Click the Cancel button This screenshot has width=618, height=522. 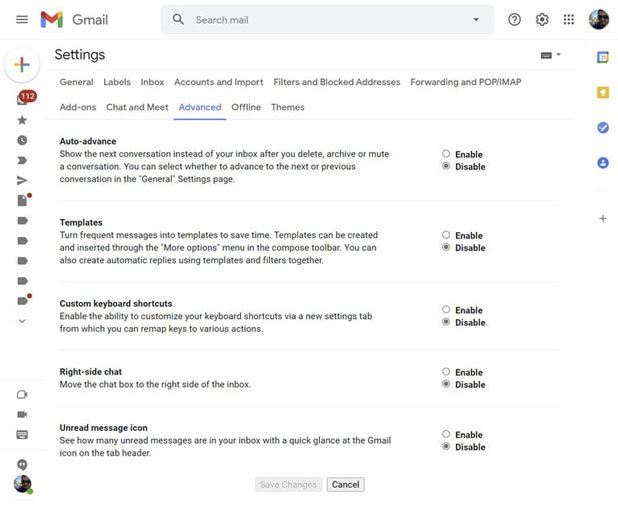click(345, 485)
